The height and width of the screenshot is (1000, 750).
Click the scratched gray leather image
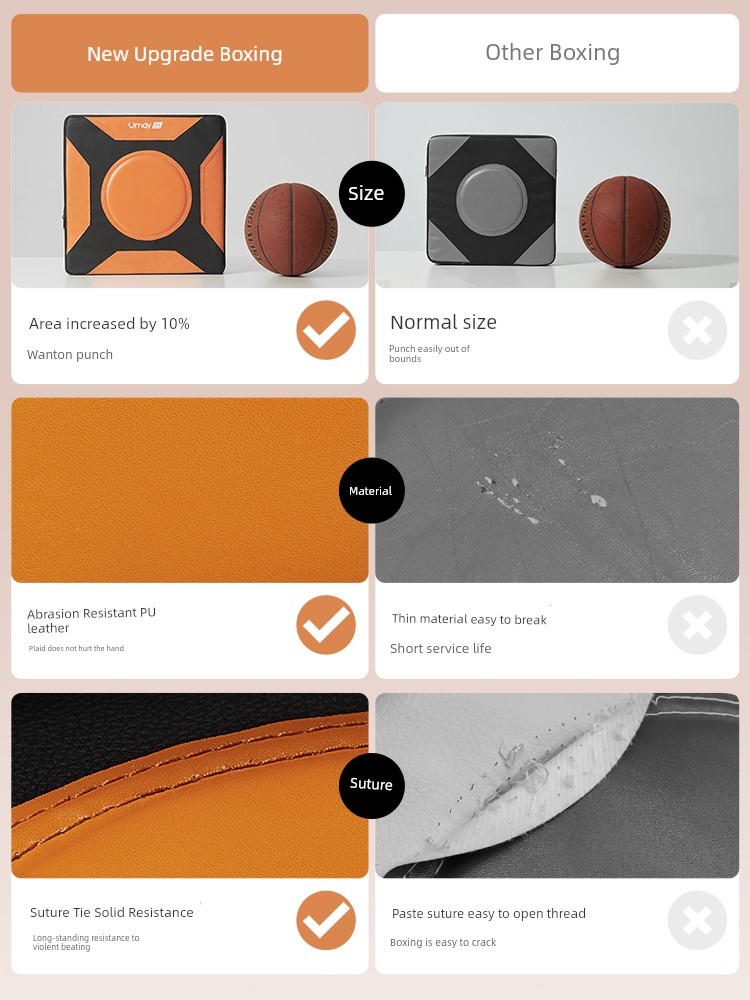tap(557, 490)
